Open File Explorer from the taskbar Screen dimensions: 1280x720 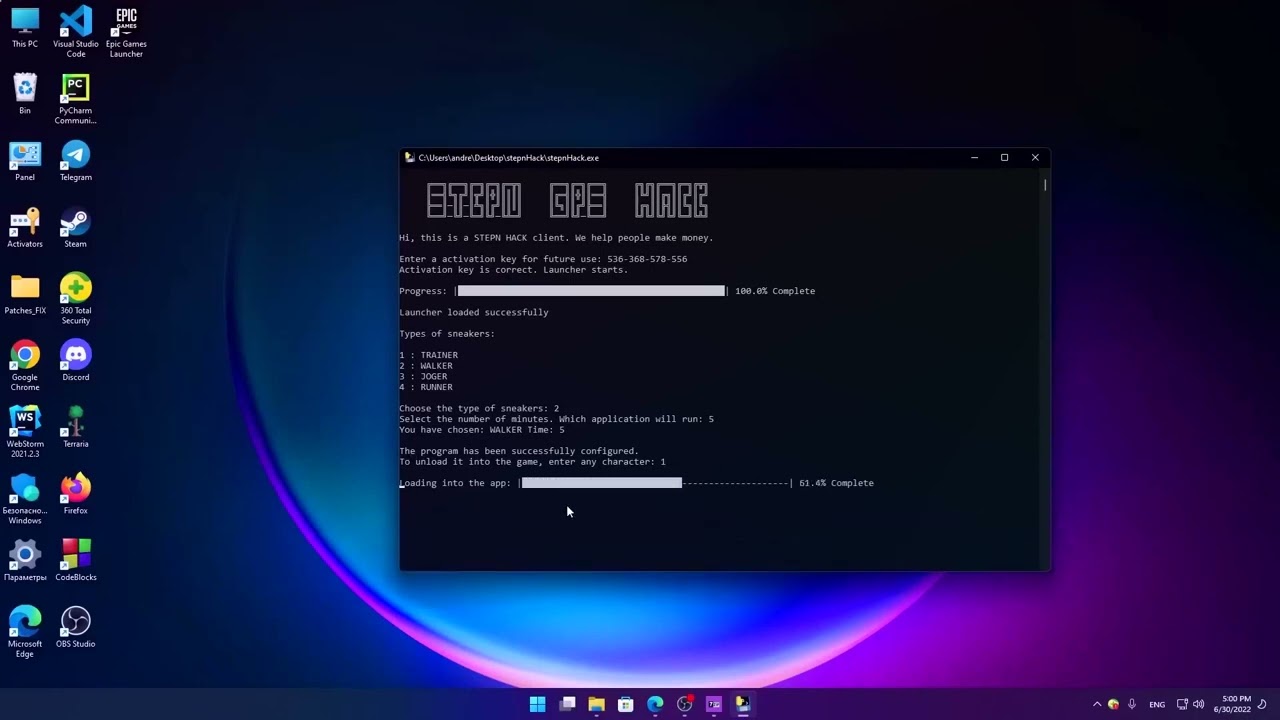point(596,704)
